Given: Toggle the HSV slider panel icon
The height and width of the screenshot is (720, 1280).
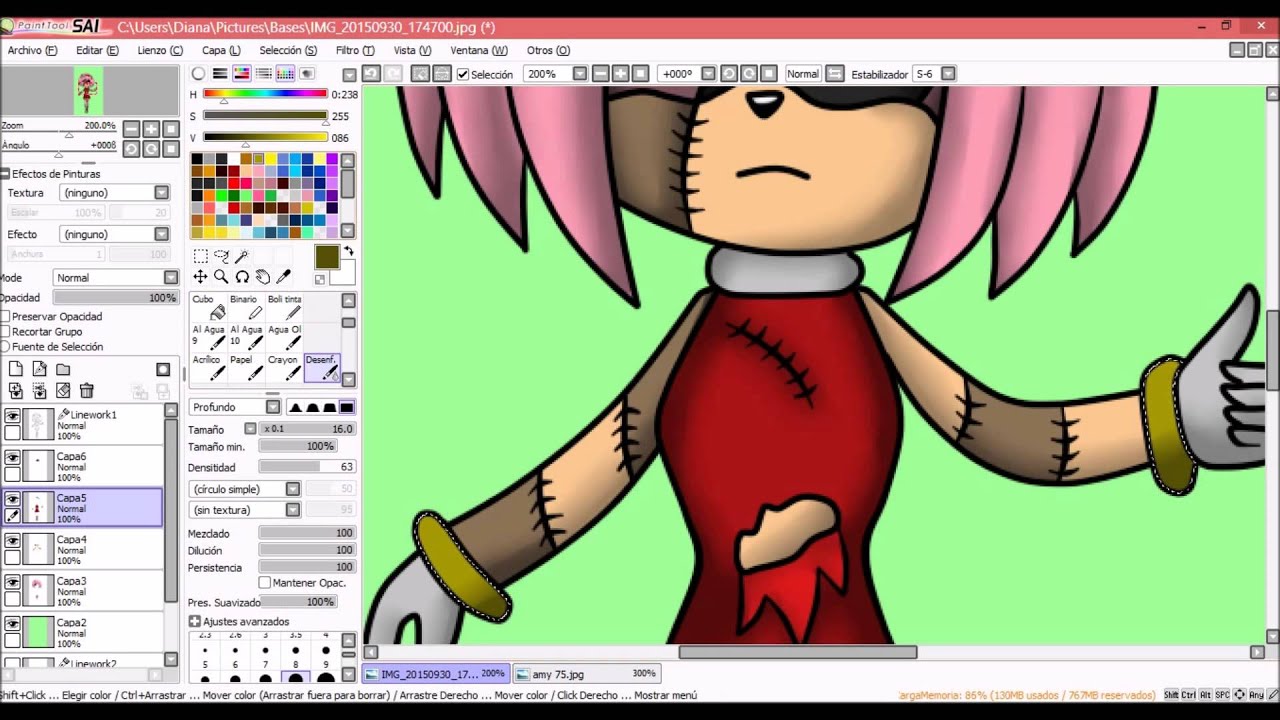Looking at the screenshot, I should click(241, 74).
